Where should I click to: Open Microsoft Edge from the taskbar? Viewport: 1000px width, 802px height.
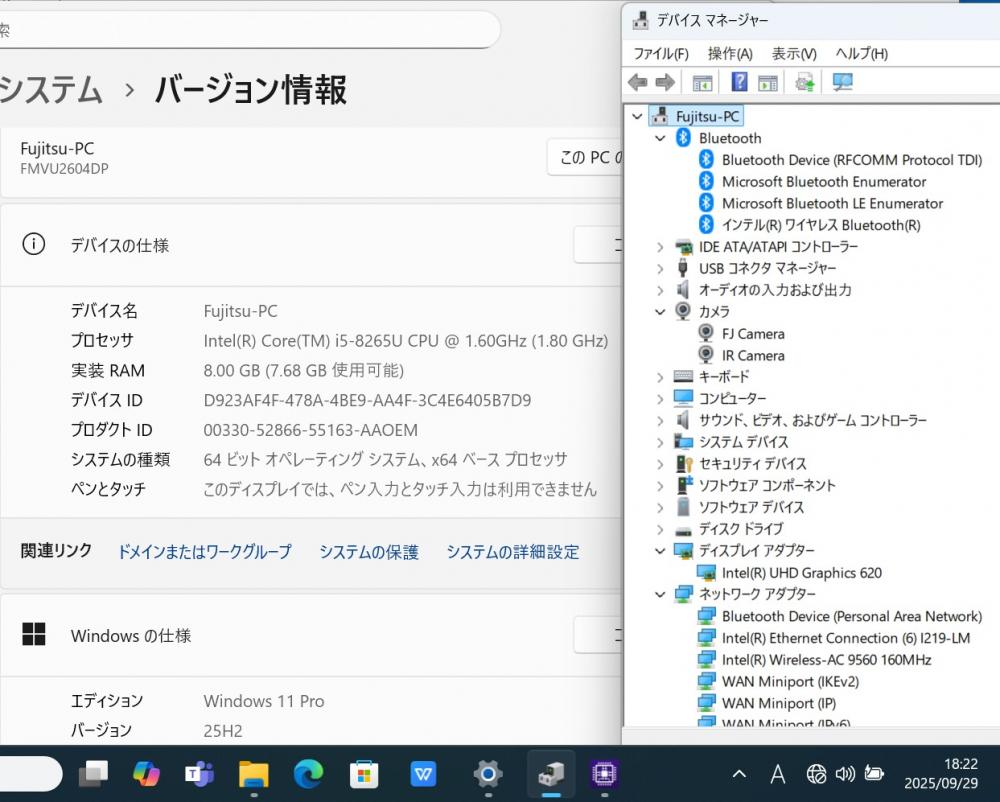[x=309, y=773]
